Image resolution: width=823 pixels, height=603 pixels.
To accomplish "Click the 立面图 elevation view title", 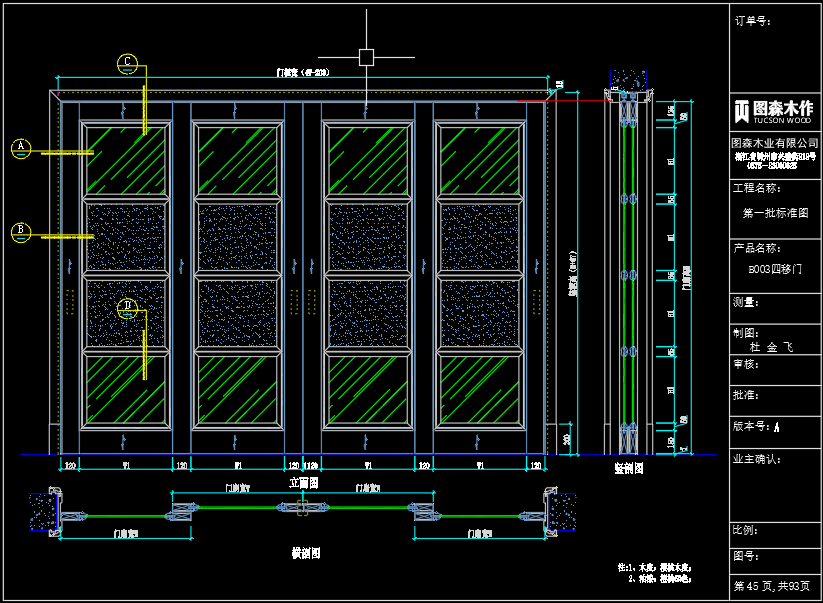I will pos(302,482).
